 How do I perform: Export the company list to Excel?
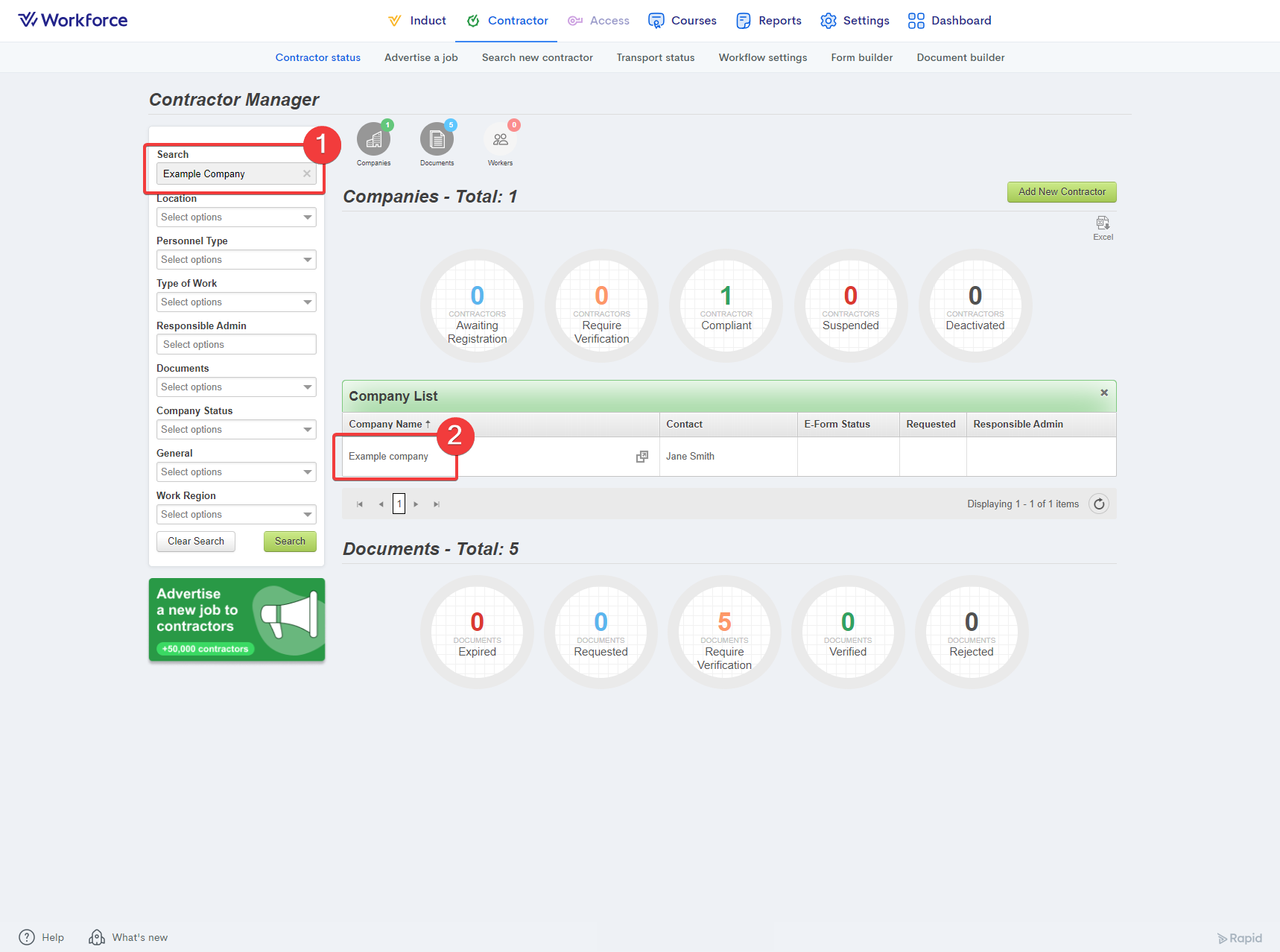point(1102,228)
